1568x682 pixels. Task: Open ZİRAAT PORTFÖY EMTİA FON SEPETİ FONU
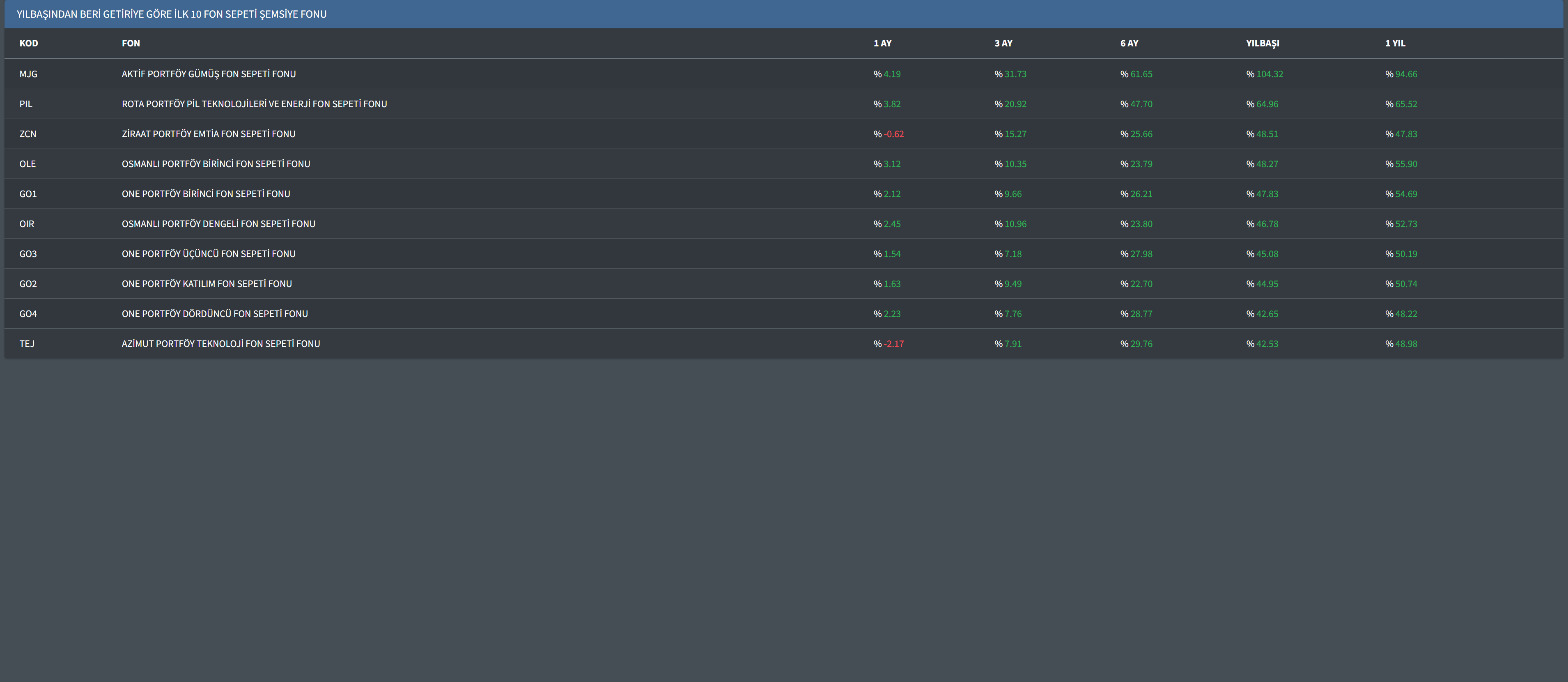209,134
